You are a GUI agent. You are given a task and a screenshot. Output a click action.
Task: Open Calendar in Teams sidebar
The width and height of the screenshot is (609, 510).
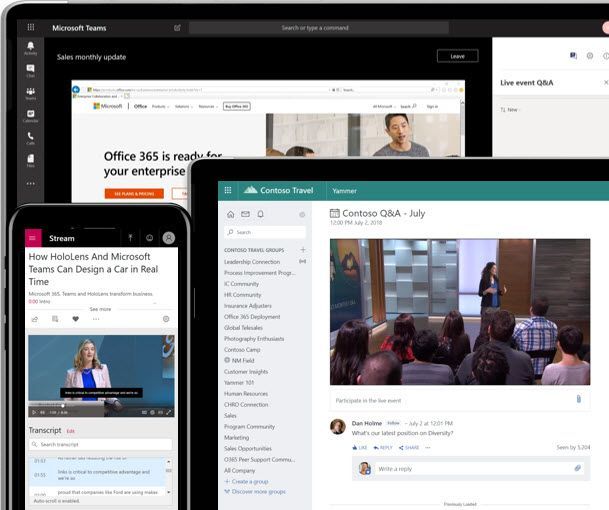point(31,116)
